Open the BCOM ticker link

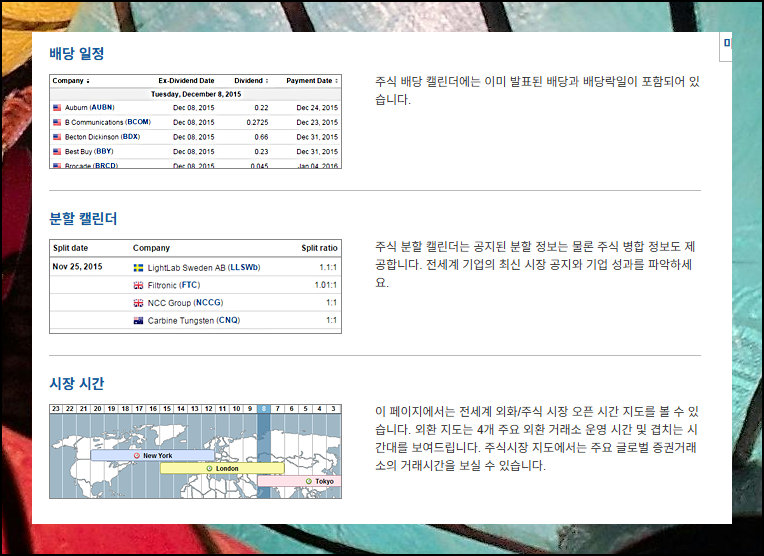(138, 122)
